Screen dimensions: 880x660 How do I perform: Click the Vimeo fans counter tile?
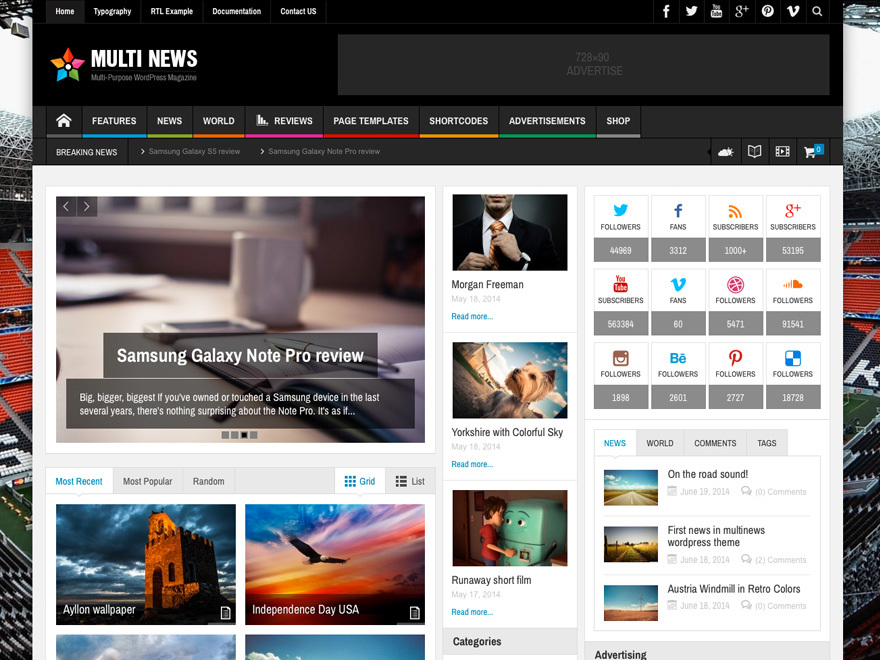point(678,302)
